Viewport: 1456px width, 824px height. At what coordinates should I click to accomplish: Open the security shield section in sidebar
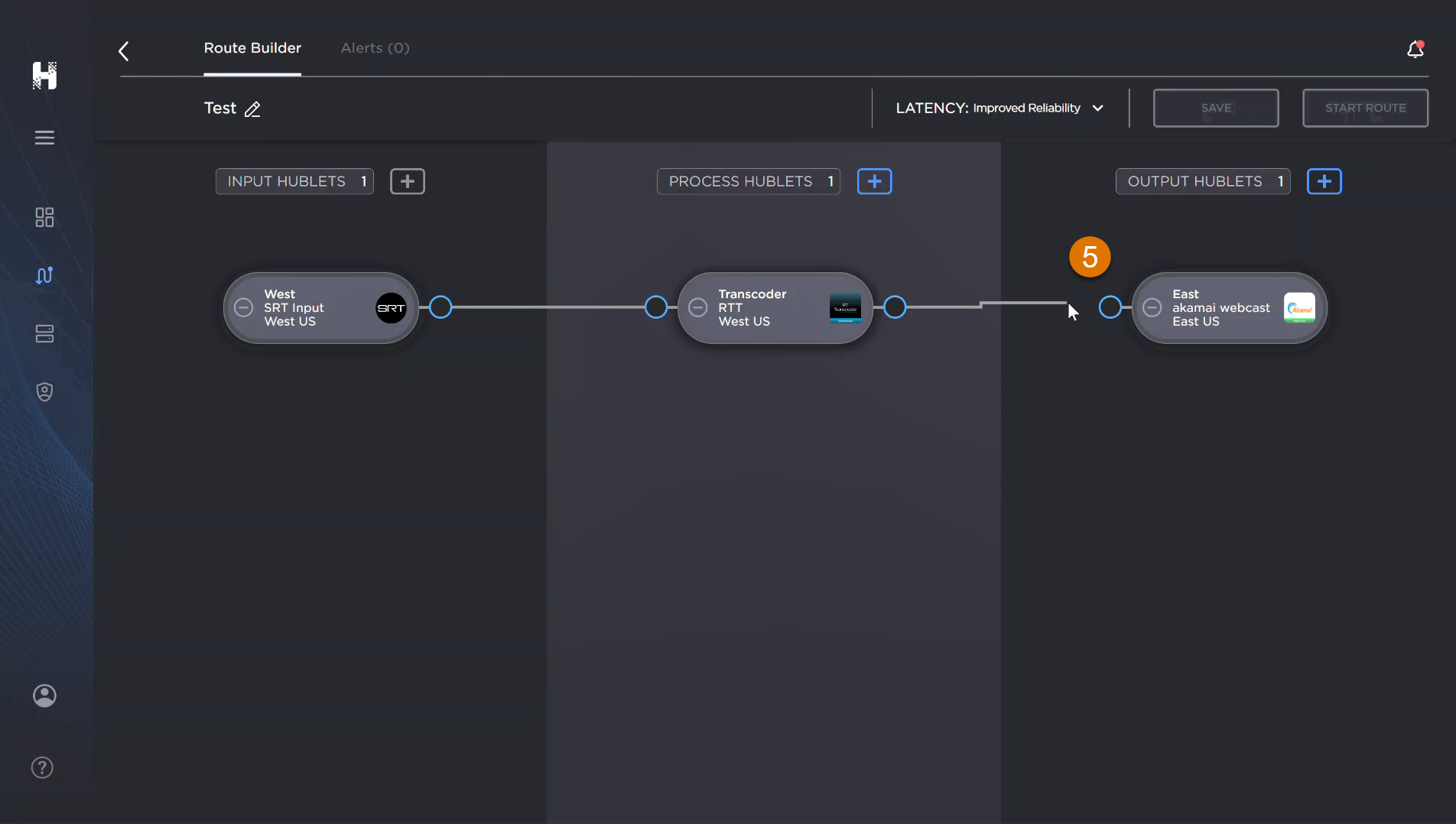(x=44, y=391)
